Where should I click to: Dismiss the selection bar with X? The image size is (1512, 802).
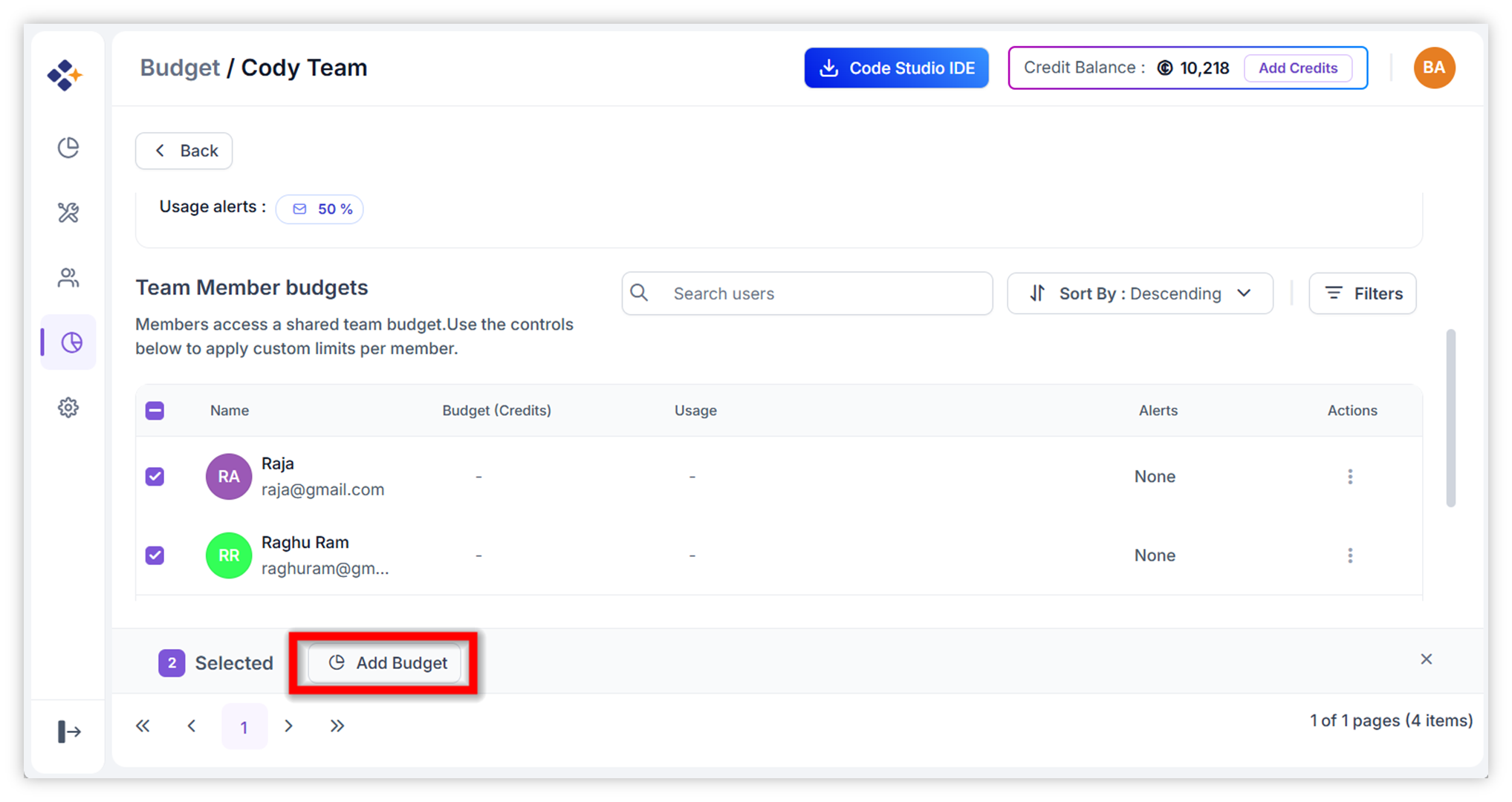[x=1426, y=659]
